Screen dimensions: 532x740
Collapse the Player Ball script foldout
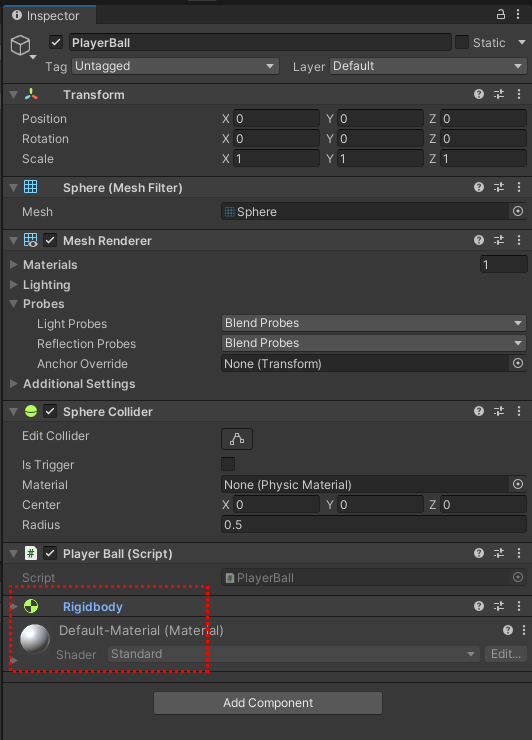coord(14,554)
